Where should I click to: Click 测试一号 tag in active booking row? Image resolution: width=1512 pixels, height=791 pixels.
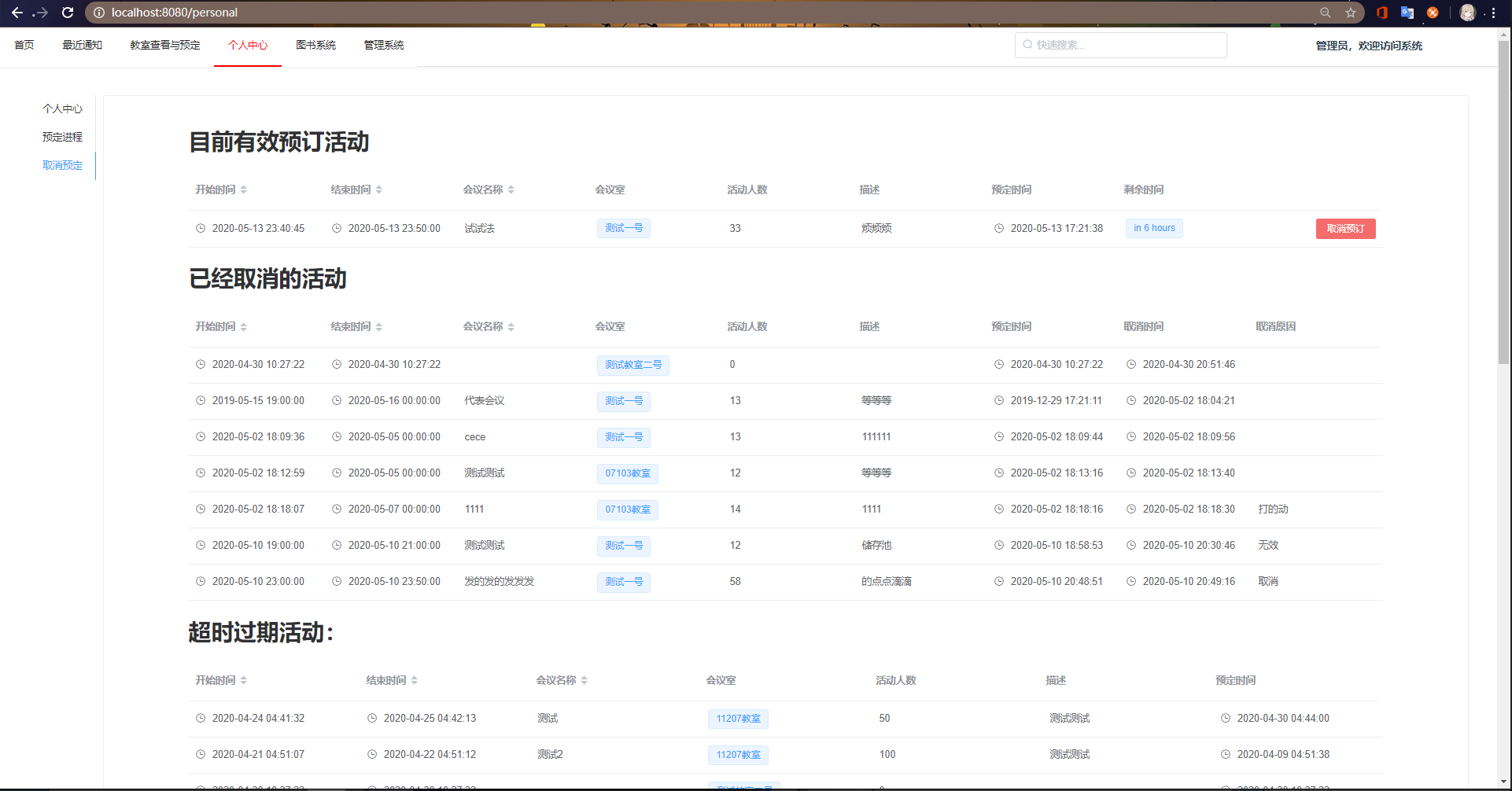click(623, 229)
